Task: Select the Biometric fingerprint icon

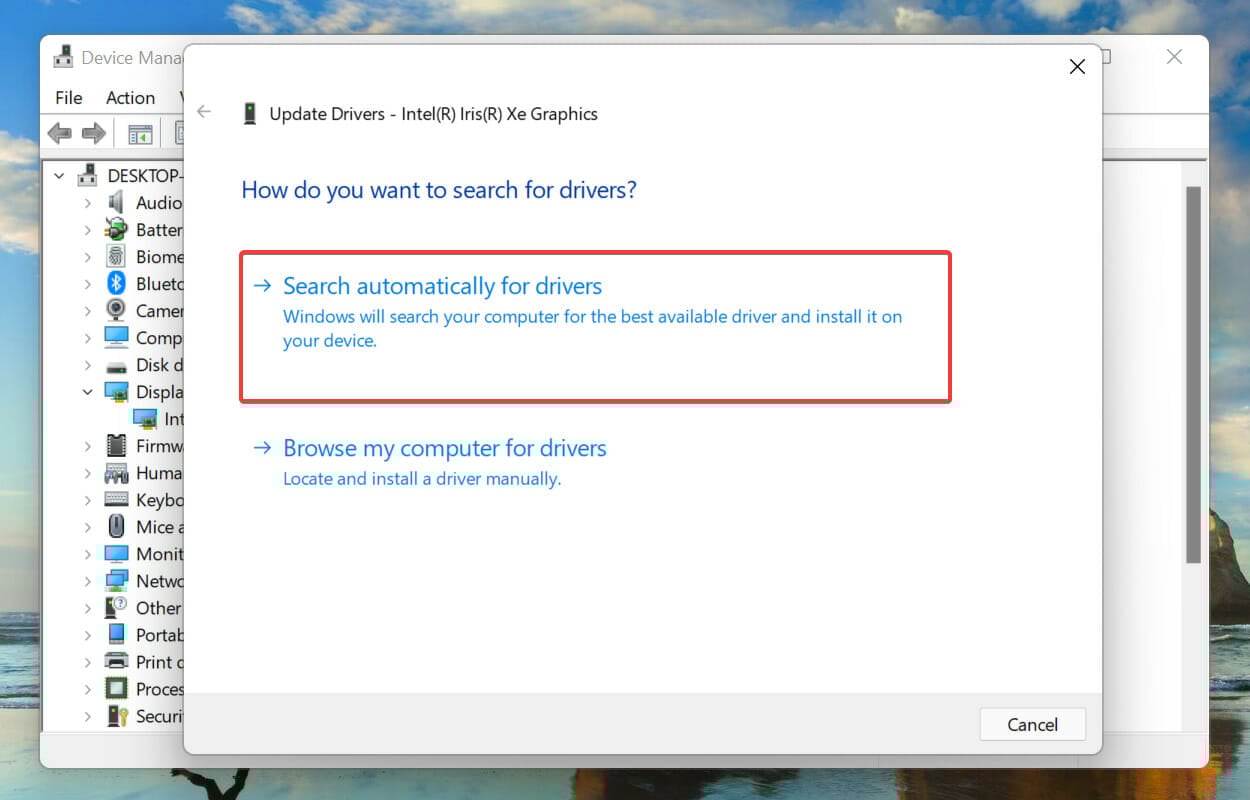Action: coord(117,257)
